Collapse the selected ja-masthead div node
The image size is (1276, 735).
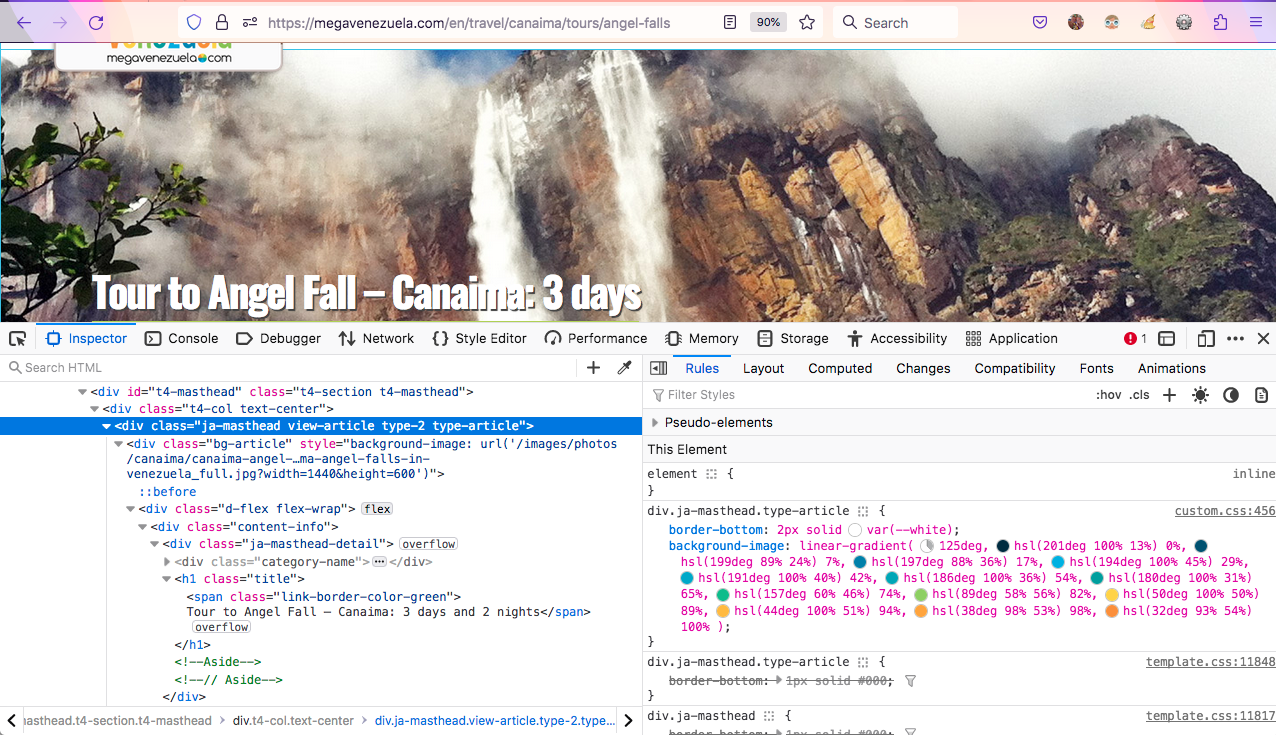point(107,426)
